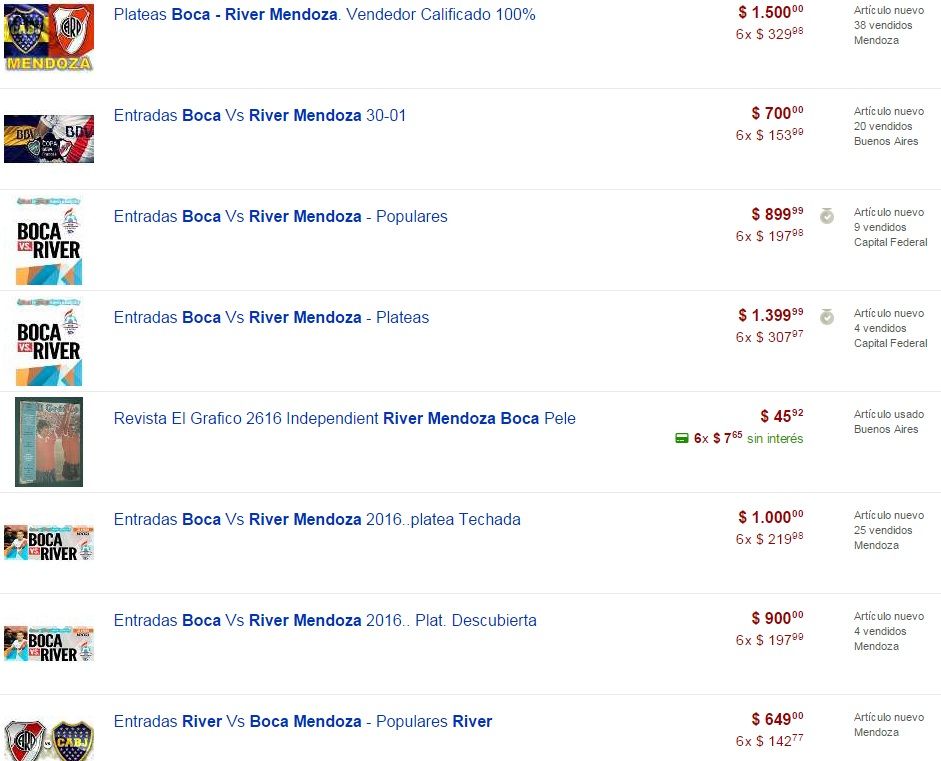Click the $ 1.500 price on first listing
941x761 pixels.
(770, 12)
